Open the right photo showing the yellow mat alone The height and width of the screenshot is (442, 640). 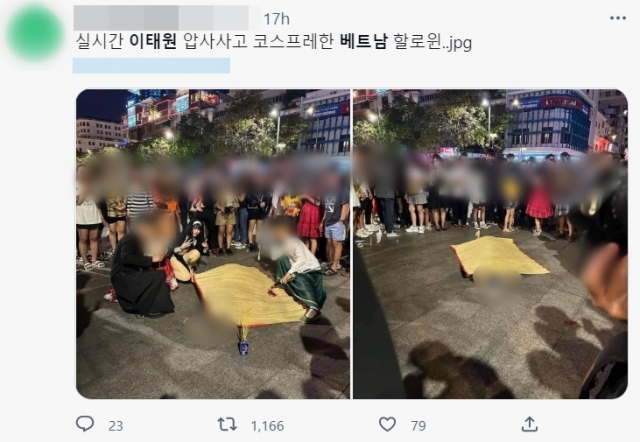(490, 244)
